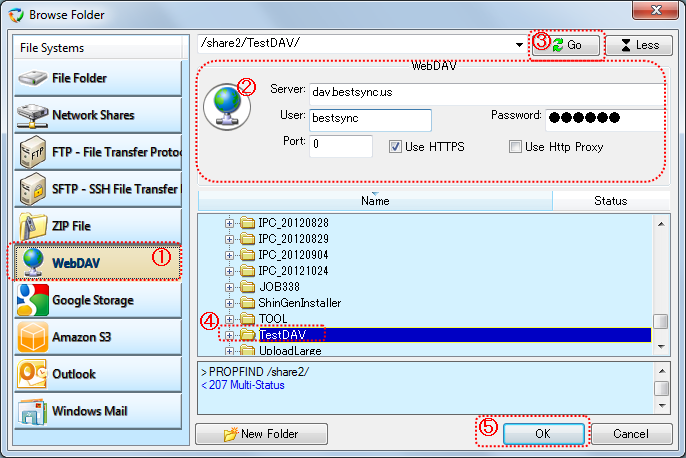This screenshot has width=686, height=458.
Task: Click the IPC_20120829 folder icon
Action: (x=248, y=239)
